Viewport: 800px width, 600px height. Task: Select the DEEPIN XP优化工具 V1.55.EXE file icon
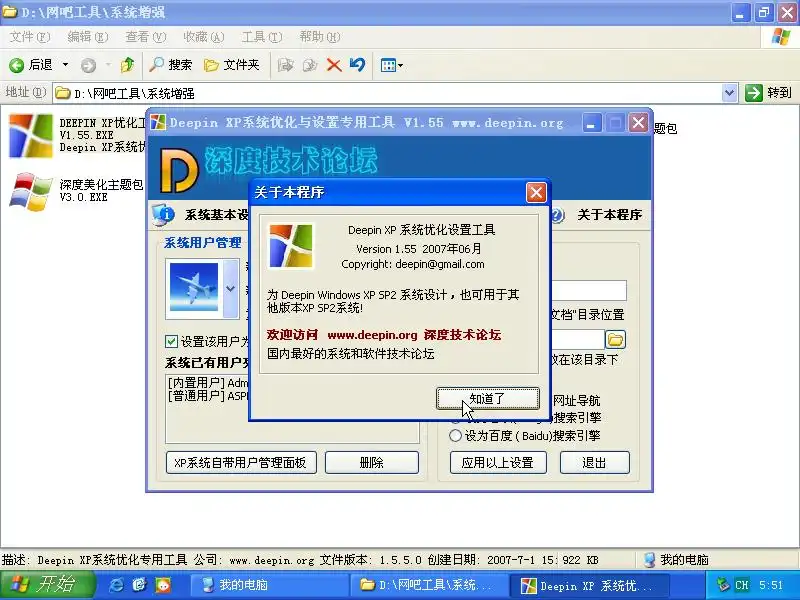point(31,136)
